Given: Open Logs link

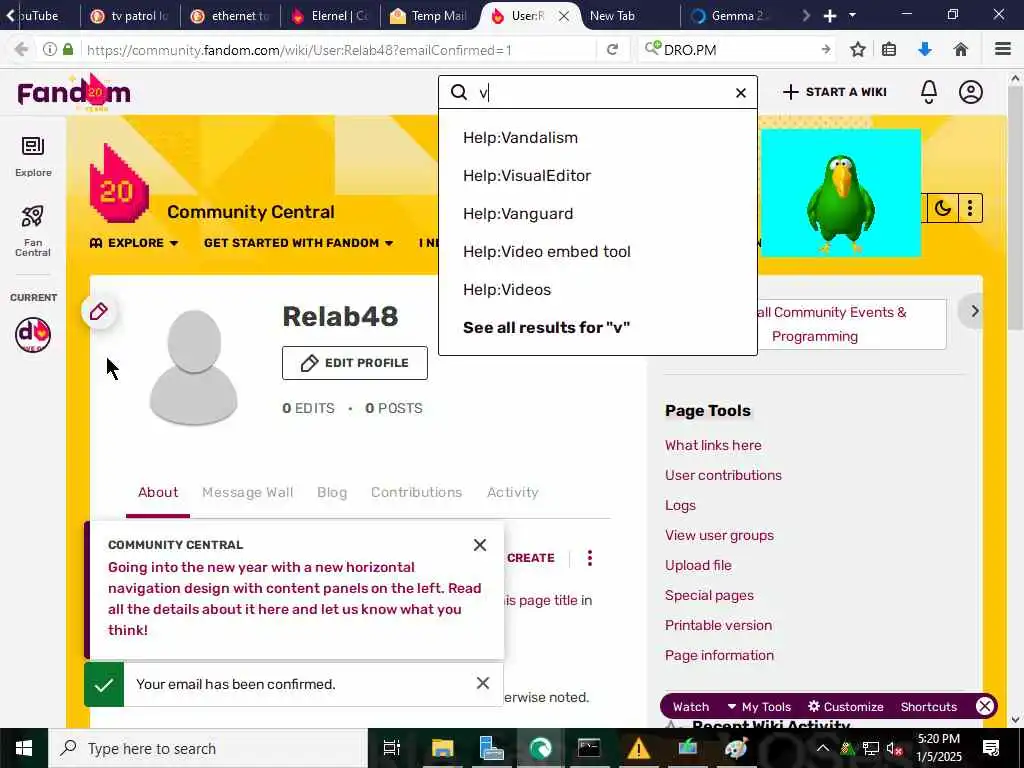Looking at the screenshot, I should click(x=680, y=505).
